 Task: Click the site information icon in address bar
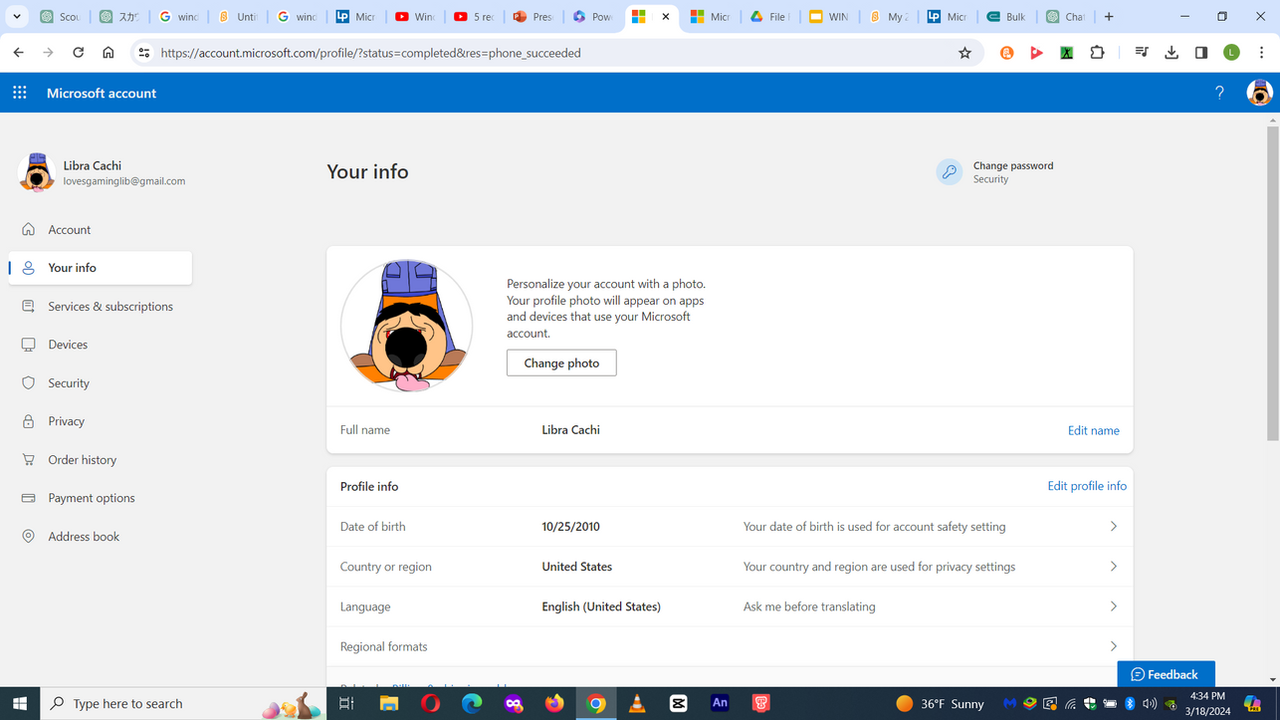tap(143, 53)
